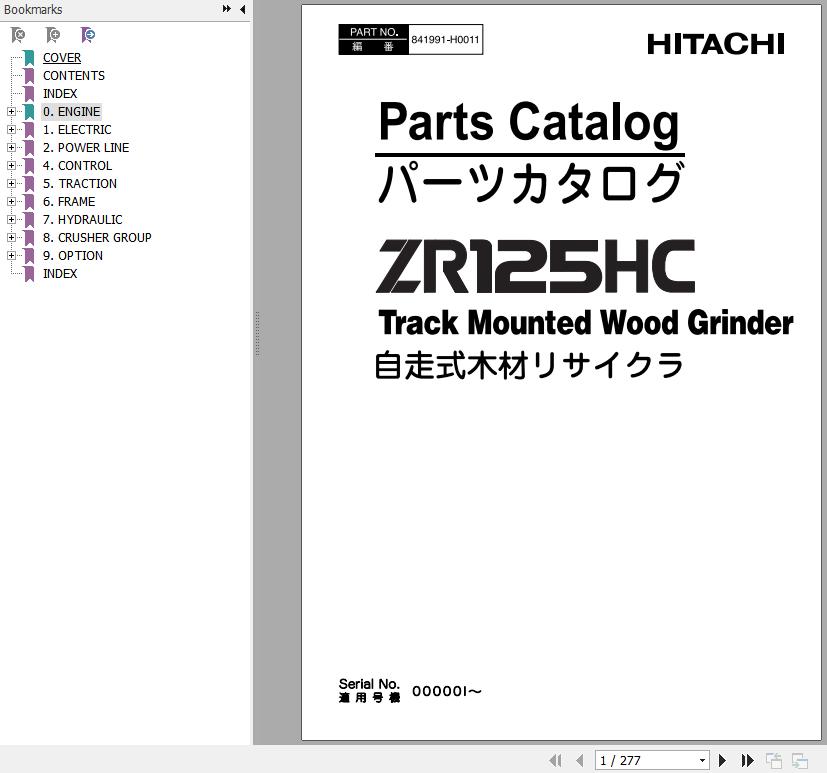
Task: Go to the next page
Action: click(723, 760)
